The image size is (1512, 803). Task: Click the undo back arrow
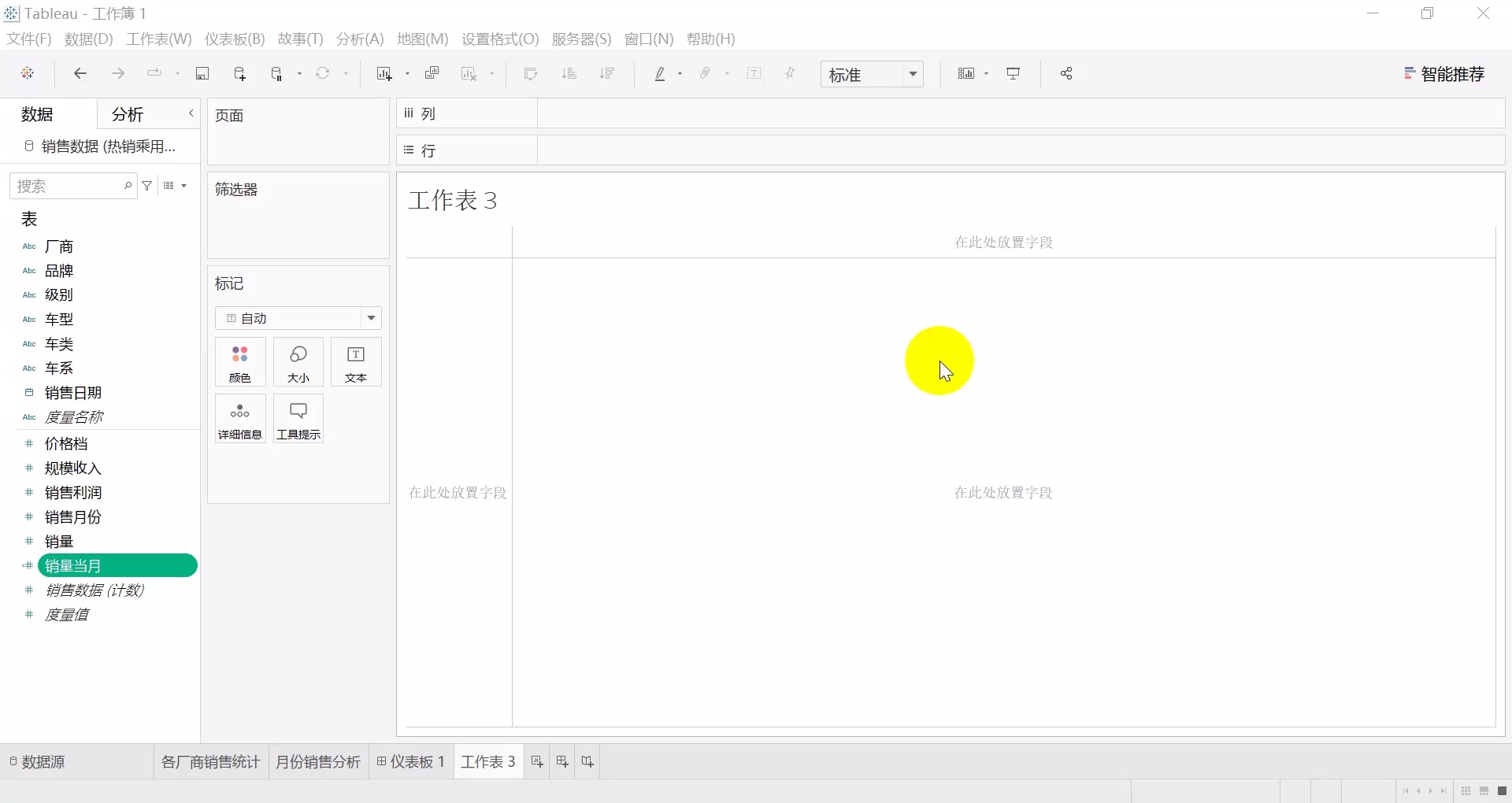tap(80, 74)
